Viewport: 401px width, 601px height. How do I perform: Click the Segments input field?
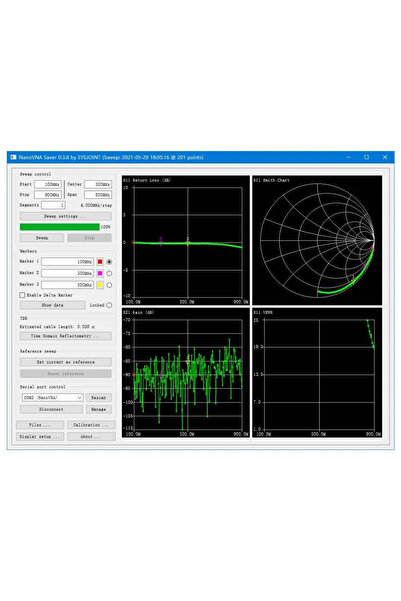pyautogui.click(x=53, y=205)
